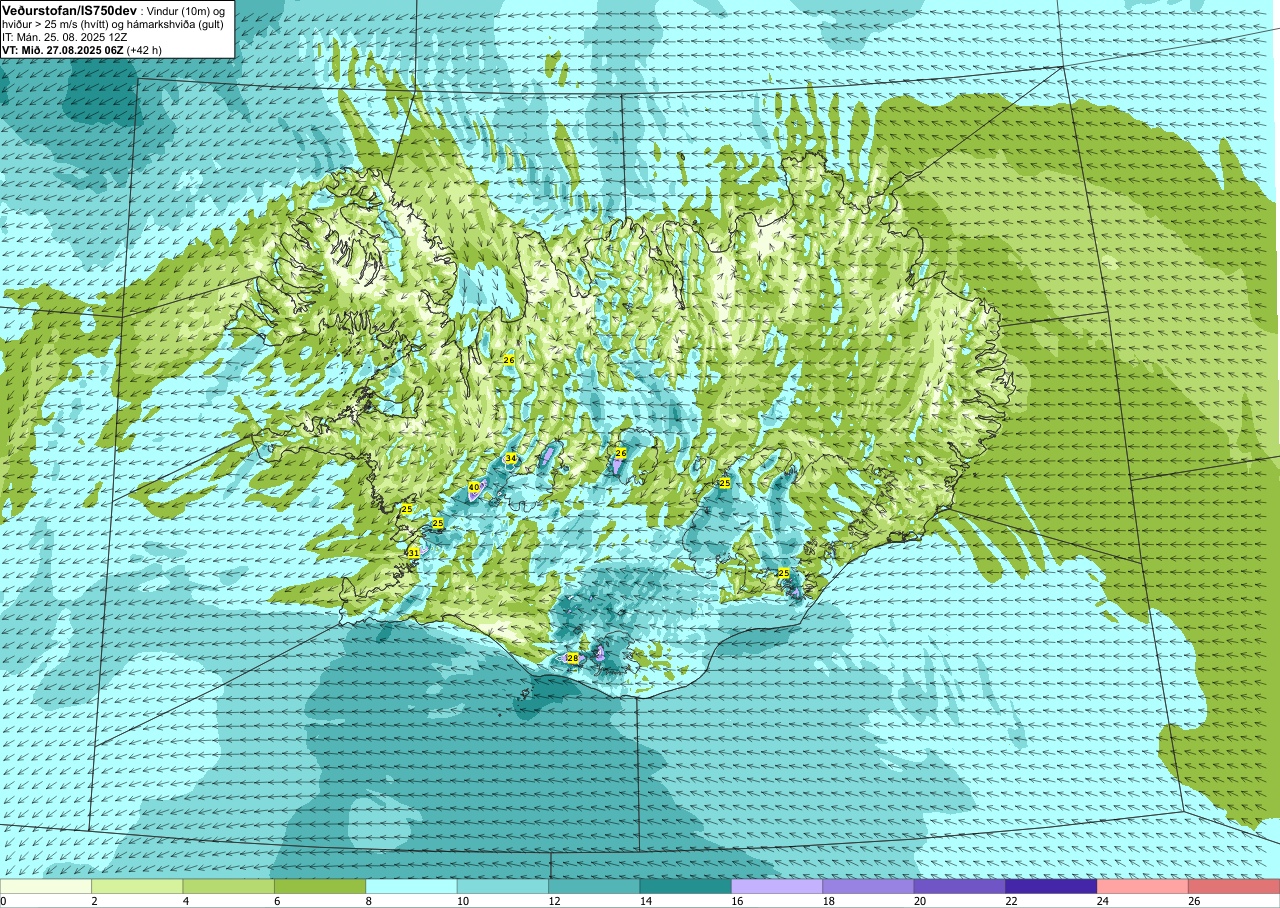Select the yellow gust label 28 near south coast
The image size is (1280, 908).
(x=573, y=658)
